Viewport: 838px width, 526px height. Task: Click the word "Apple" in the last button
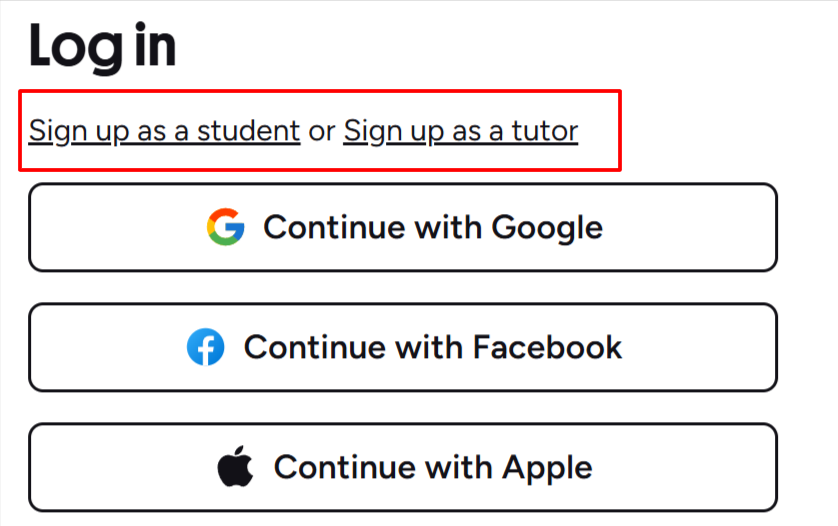(547, 467)
